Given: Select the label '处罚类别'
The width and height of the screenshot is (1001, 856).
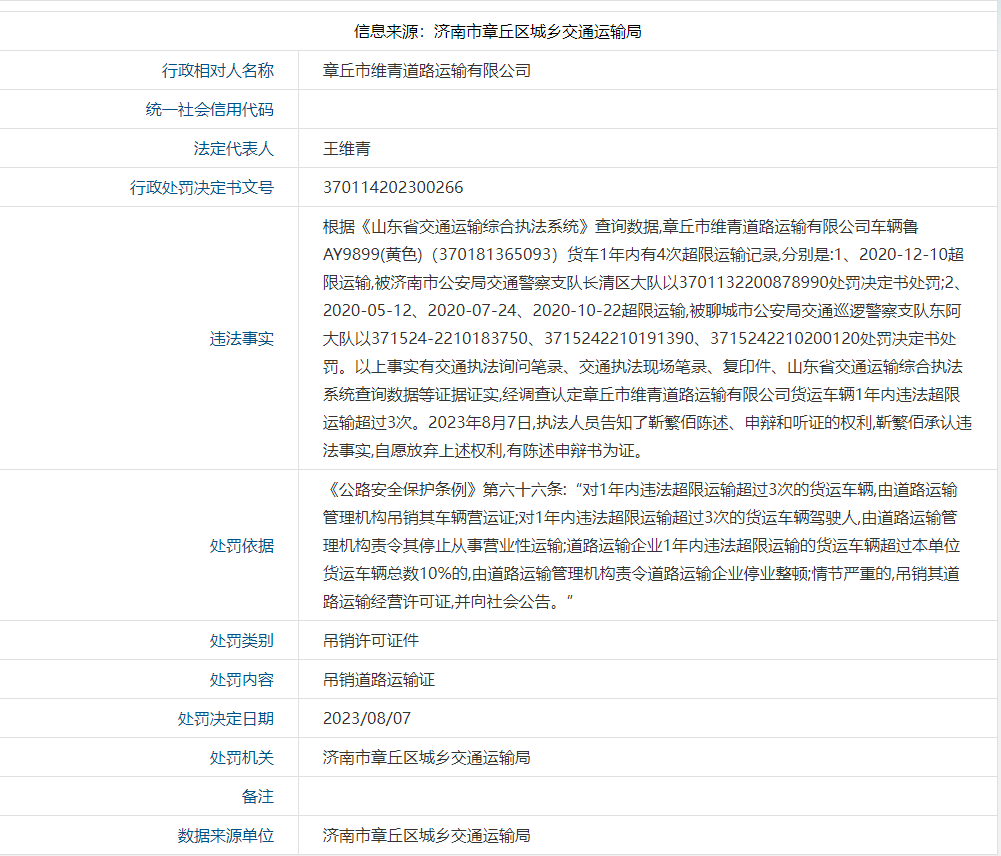Looking at the screenshot, I should point(242,640).
